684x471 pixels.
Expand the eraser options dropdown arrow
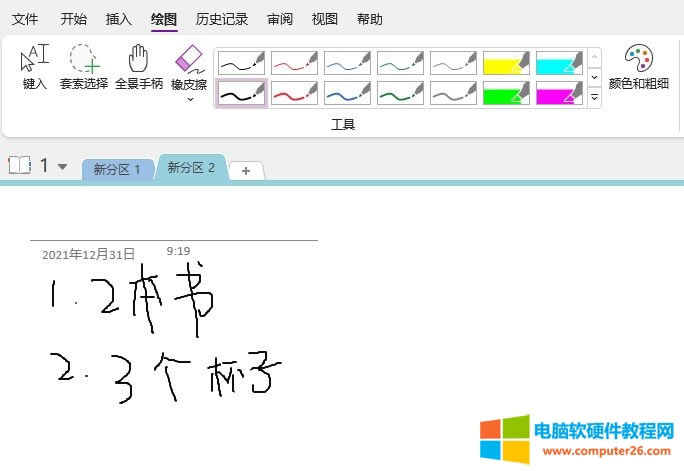(190, 99)
